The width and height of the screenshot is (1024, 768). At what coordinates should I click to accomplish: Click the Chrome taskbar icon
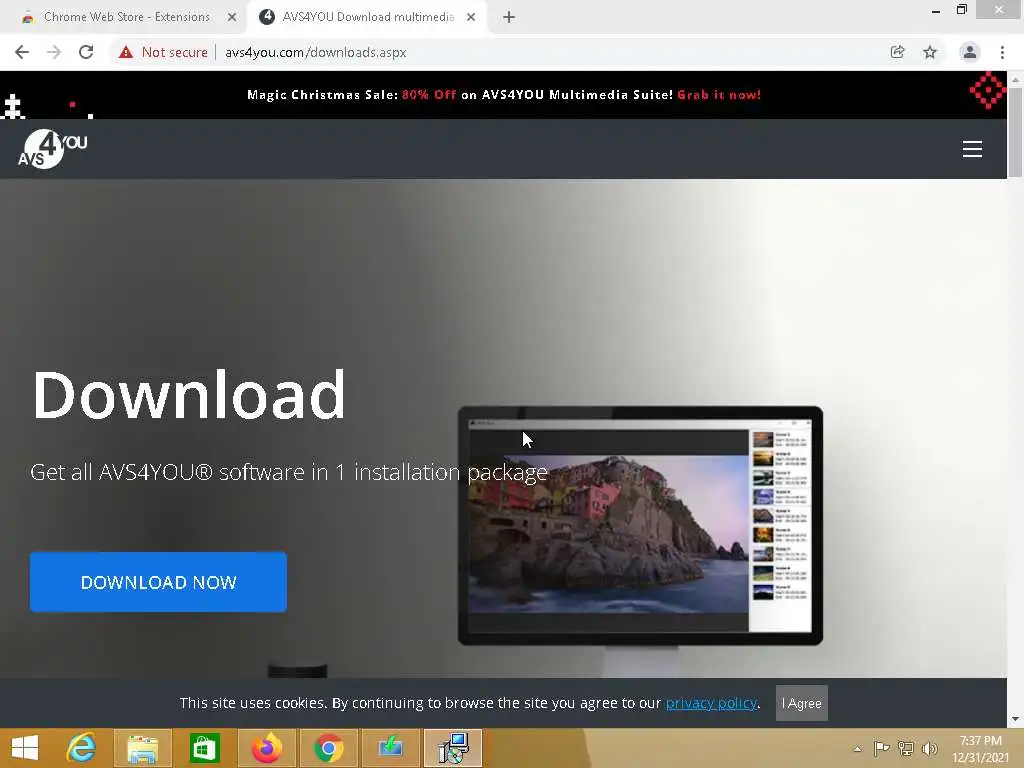pos(328,748)
